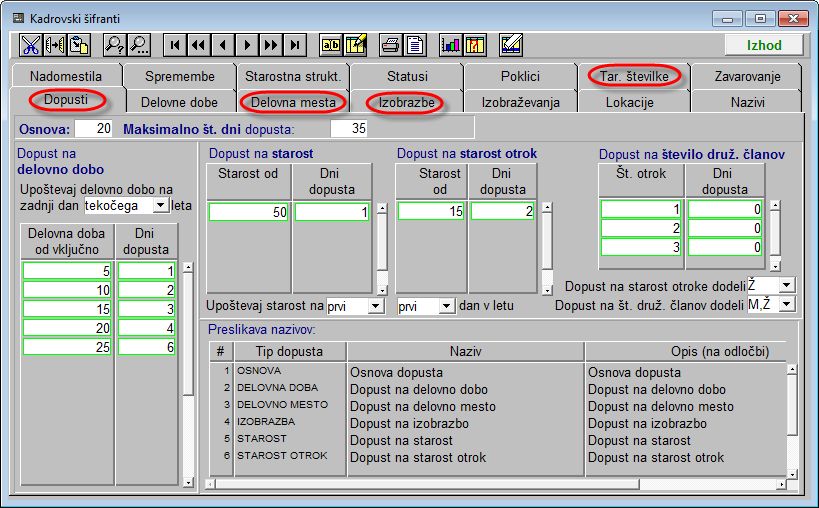Viewport: 819px width, 508px height.
Task: Open the 'tekočega' year dropdown
Action: 160,205
